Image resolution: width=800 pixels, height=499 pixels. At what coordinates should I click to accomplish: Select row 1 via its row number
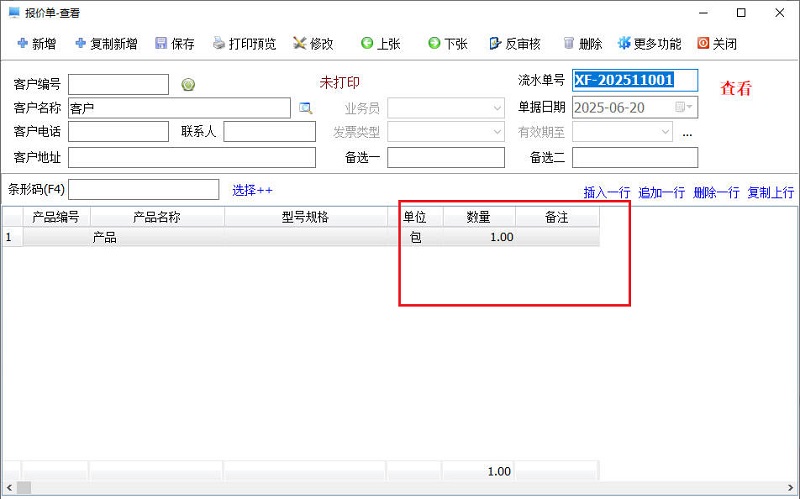pyautogui.click(x=11, y=237)
